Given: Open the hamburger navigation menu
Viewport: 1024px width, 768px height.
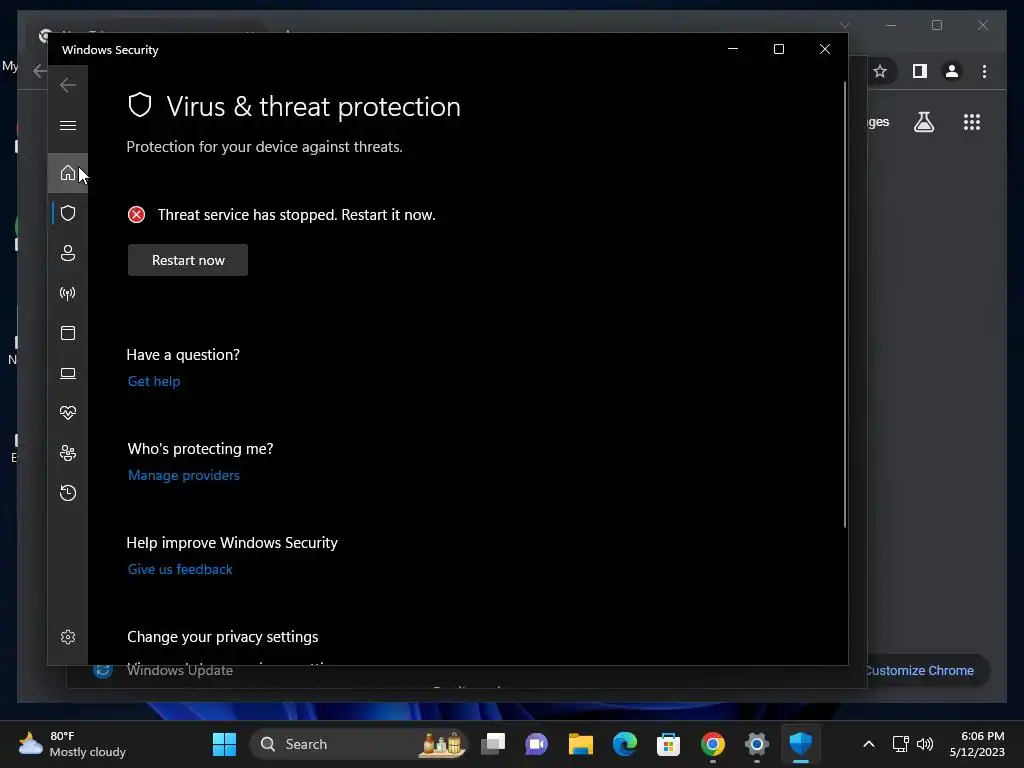Looking at the screenshot, I should (x=68, y=125).
